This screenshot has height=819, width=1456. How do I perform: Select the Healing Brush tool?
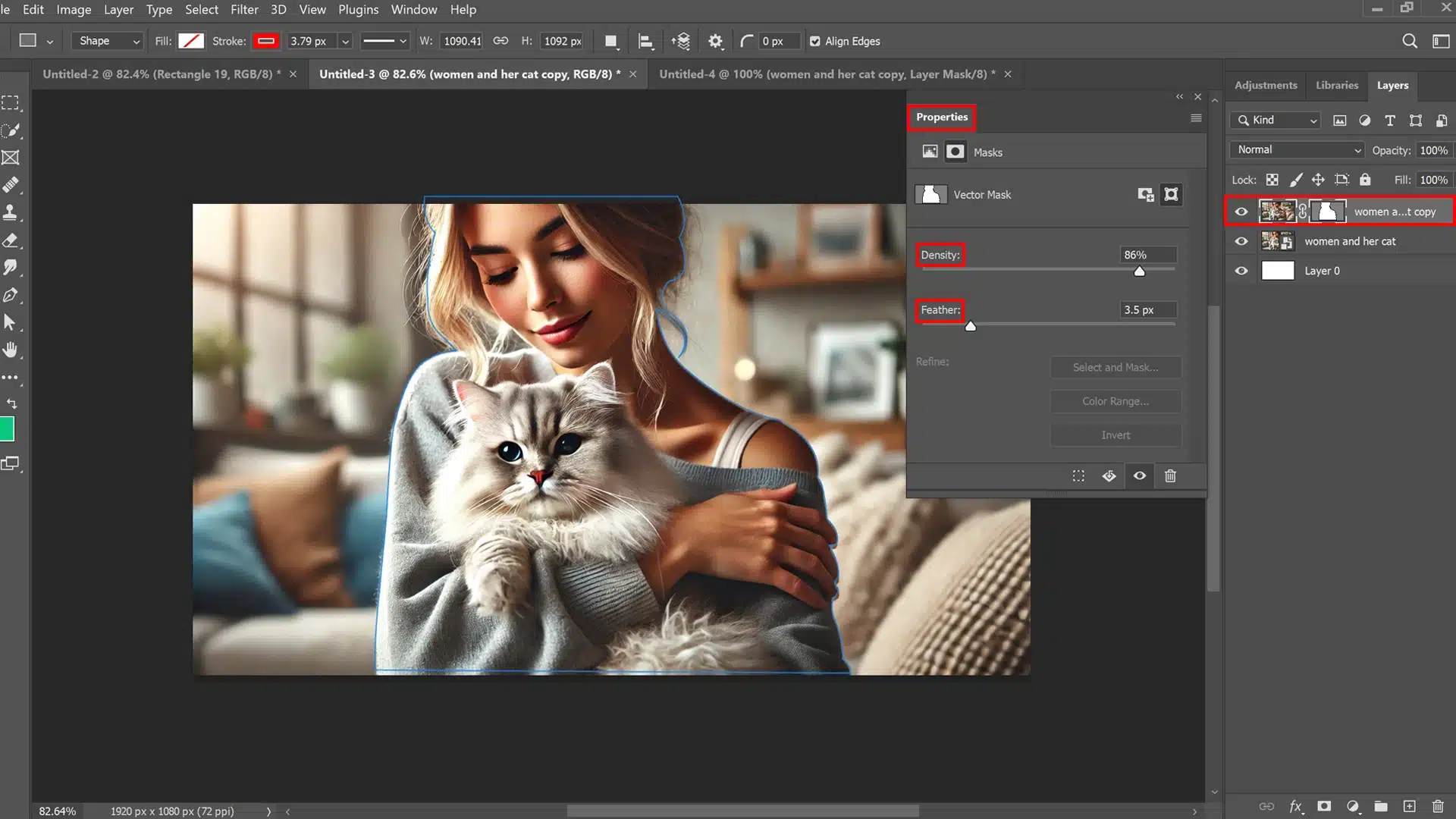11,184
